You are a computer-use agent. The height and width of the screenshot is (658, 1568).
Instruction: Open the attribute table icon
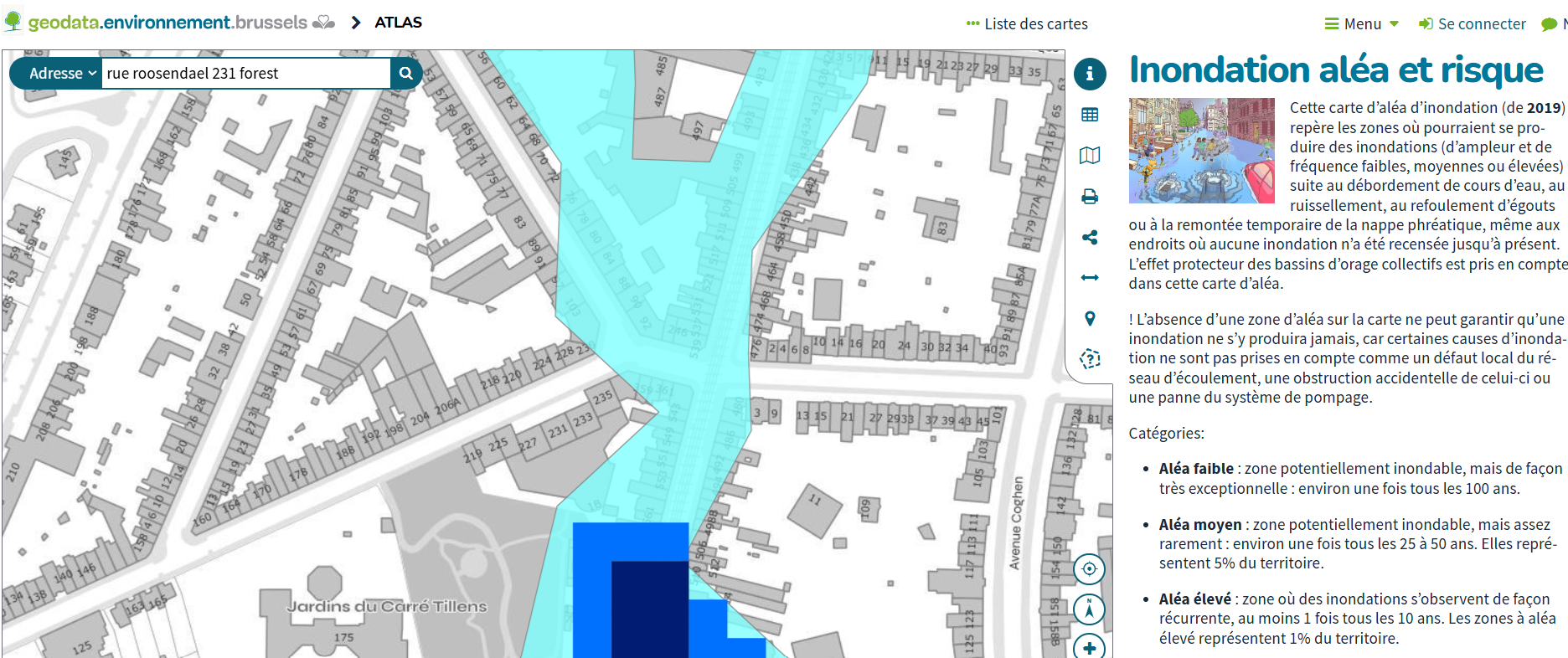(1089, 115)
